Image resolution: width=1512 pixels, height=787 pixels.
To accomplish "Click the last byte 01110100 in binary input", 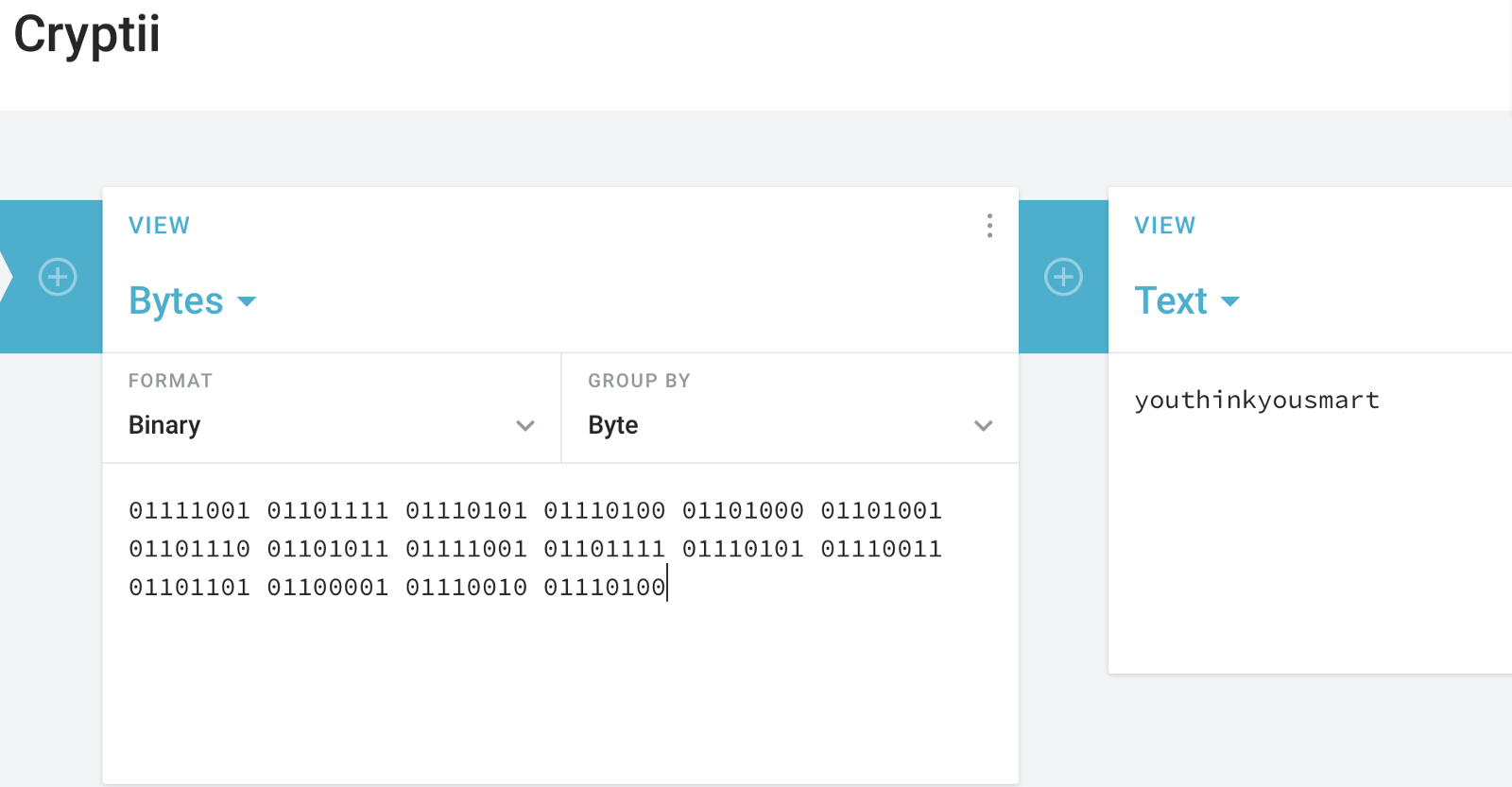I will click(x=605, y=588).
